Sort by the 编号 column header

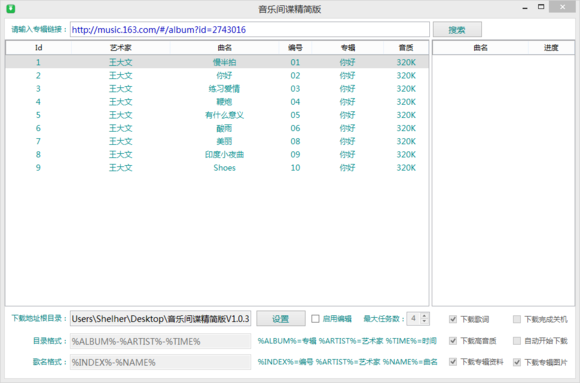pyautogui.click(x=295, y=47)
